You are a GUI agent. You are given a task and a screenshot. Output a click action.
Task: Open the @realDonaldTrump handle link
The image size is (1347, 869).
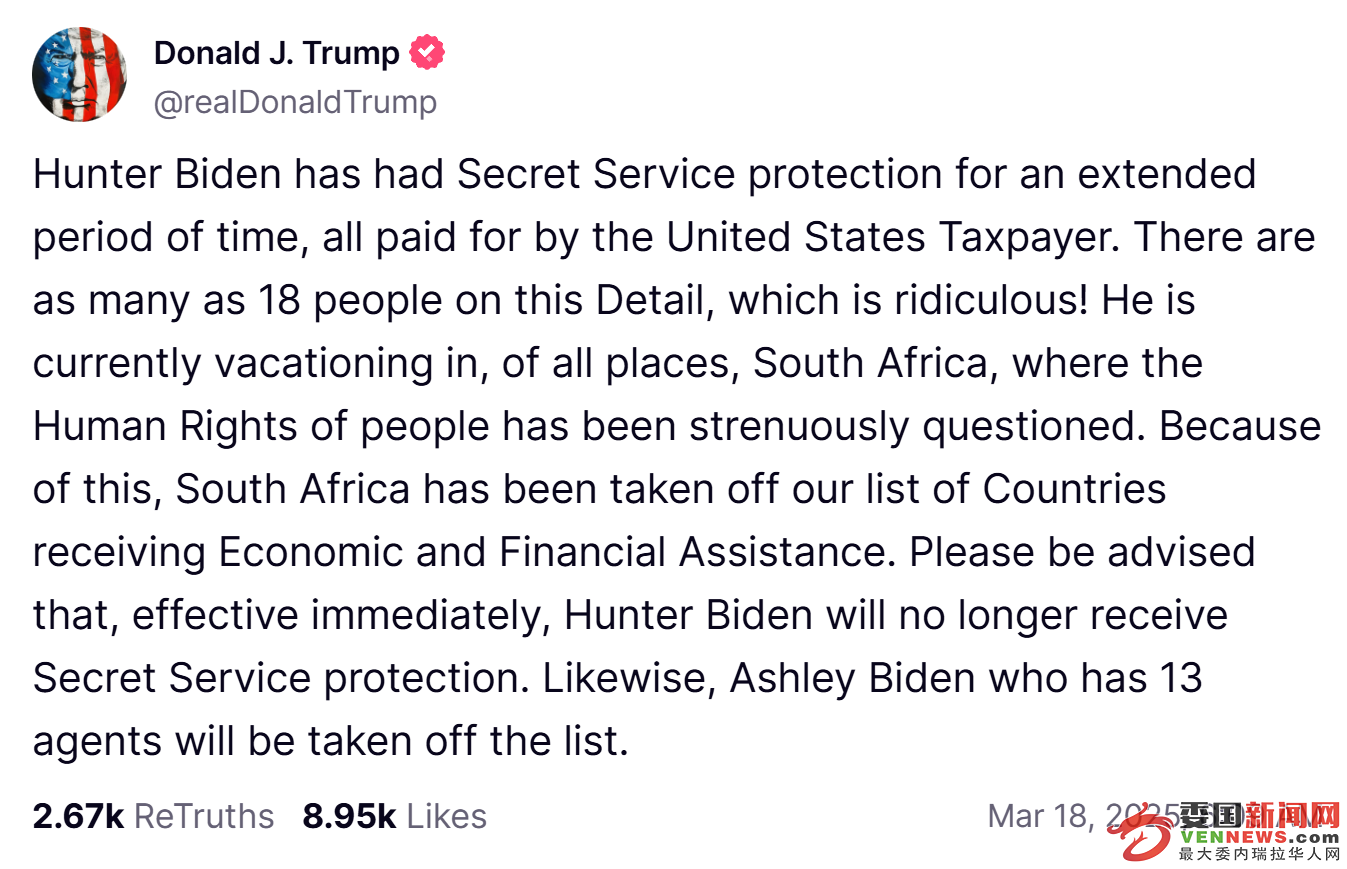click(x=295, y=102)
